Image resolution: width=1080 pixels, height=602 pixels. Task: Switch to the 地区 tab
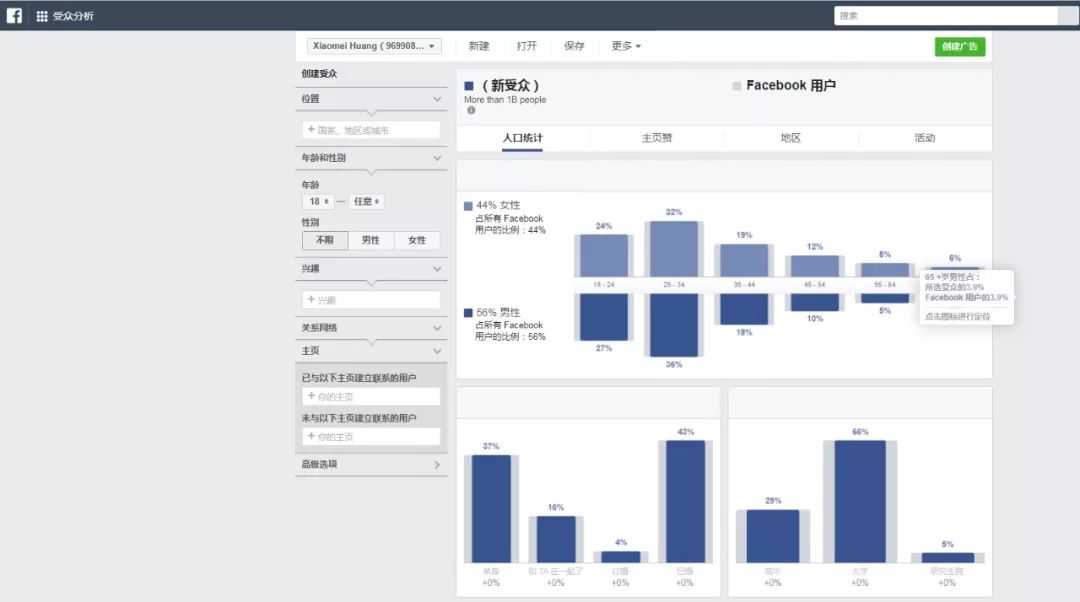tap(791, 138)
